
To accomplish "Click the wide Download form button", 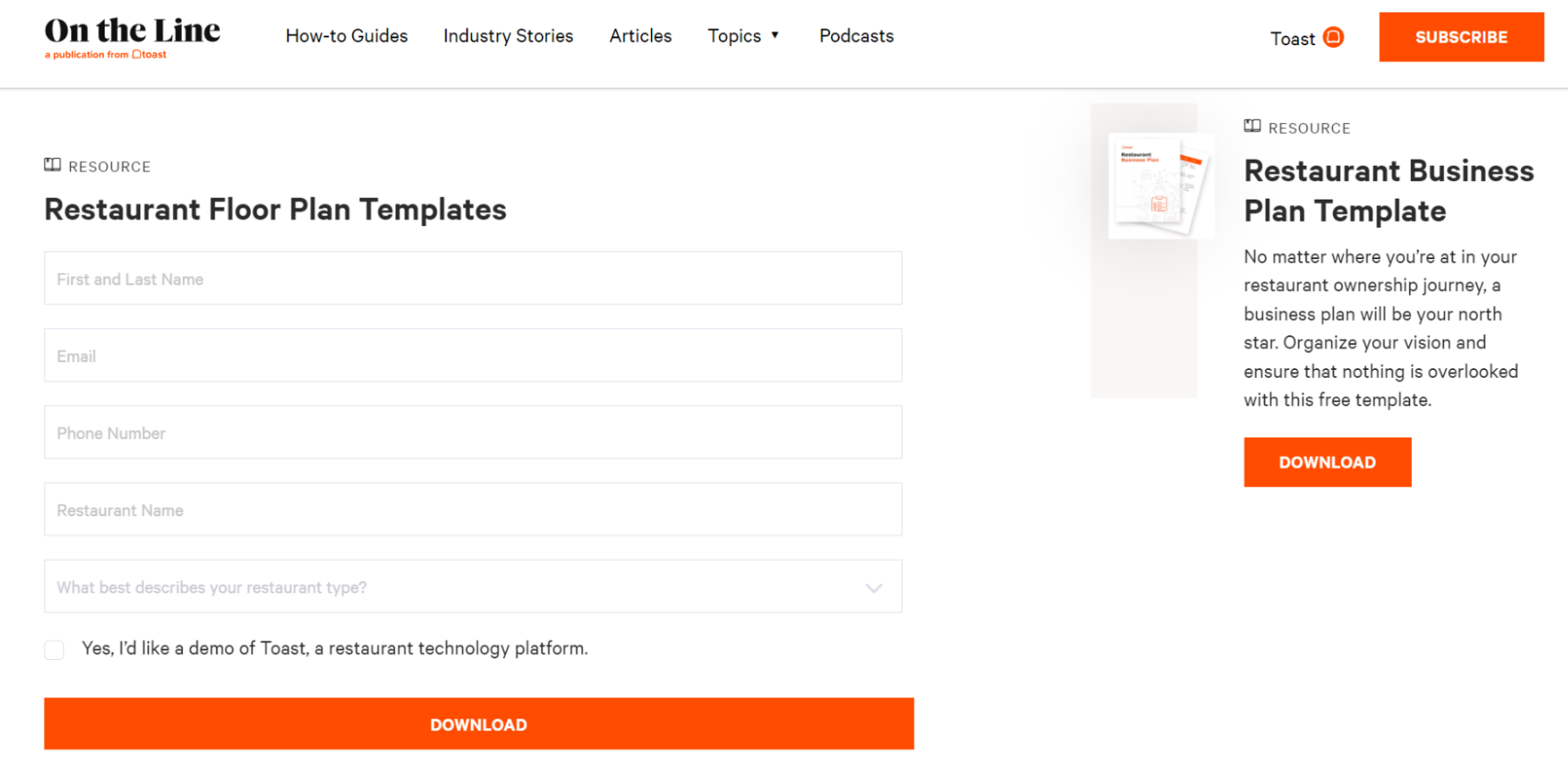I will [x=479, y=724].
